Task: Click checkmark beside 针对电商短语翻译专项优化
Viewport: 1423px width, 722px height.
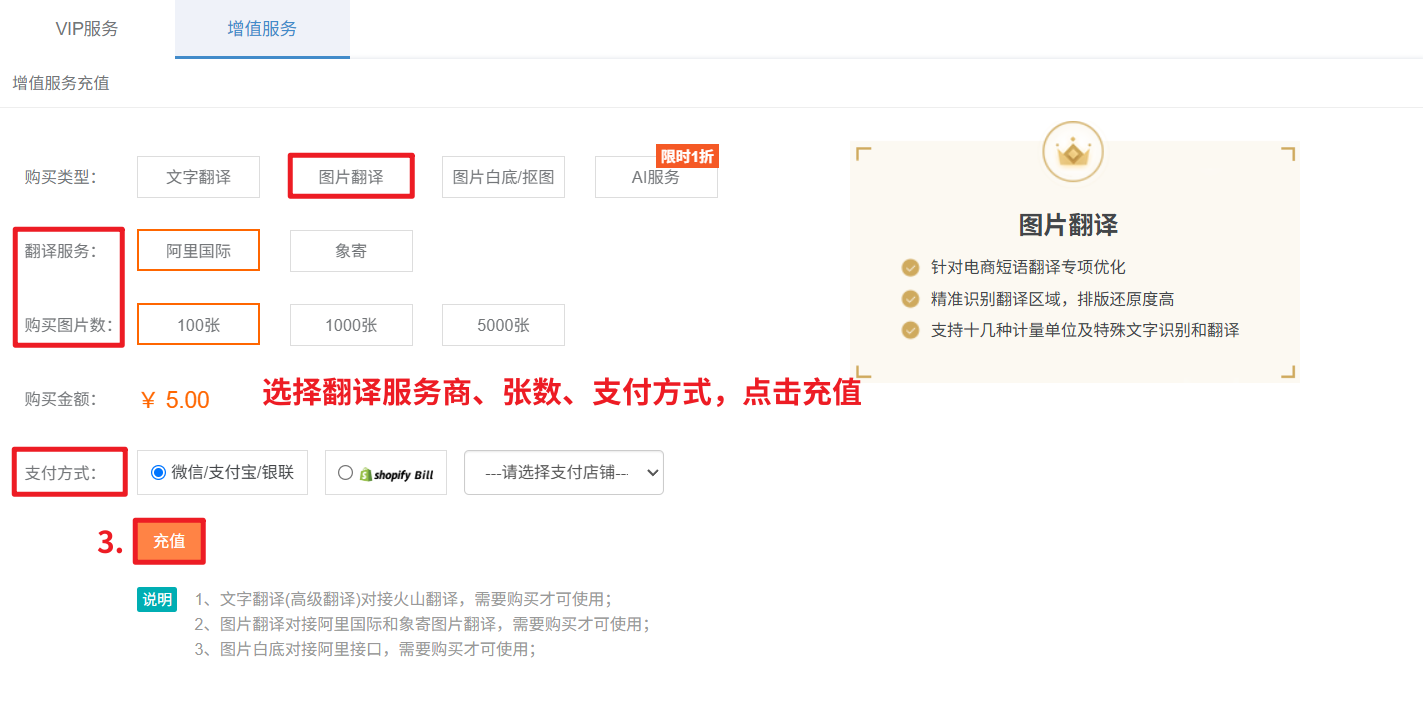Action: point(910,267)
